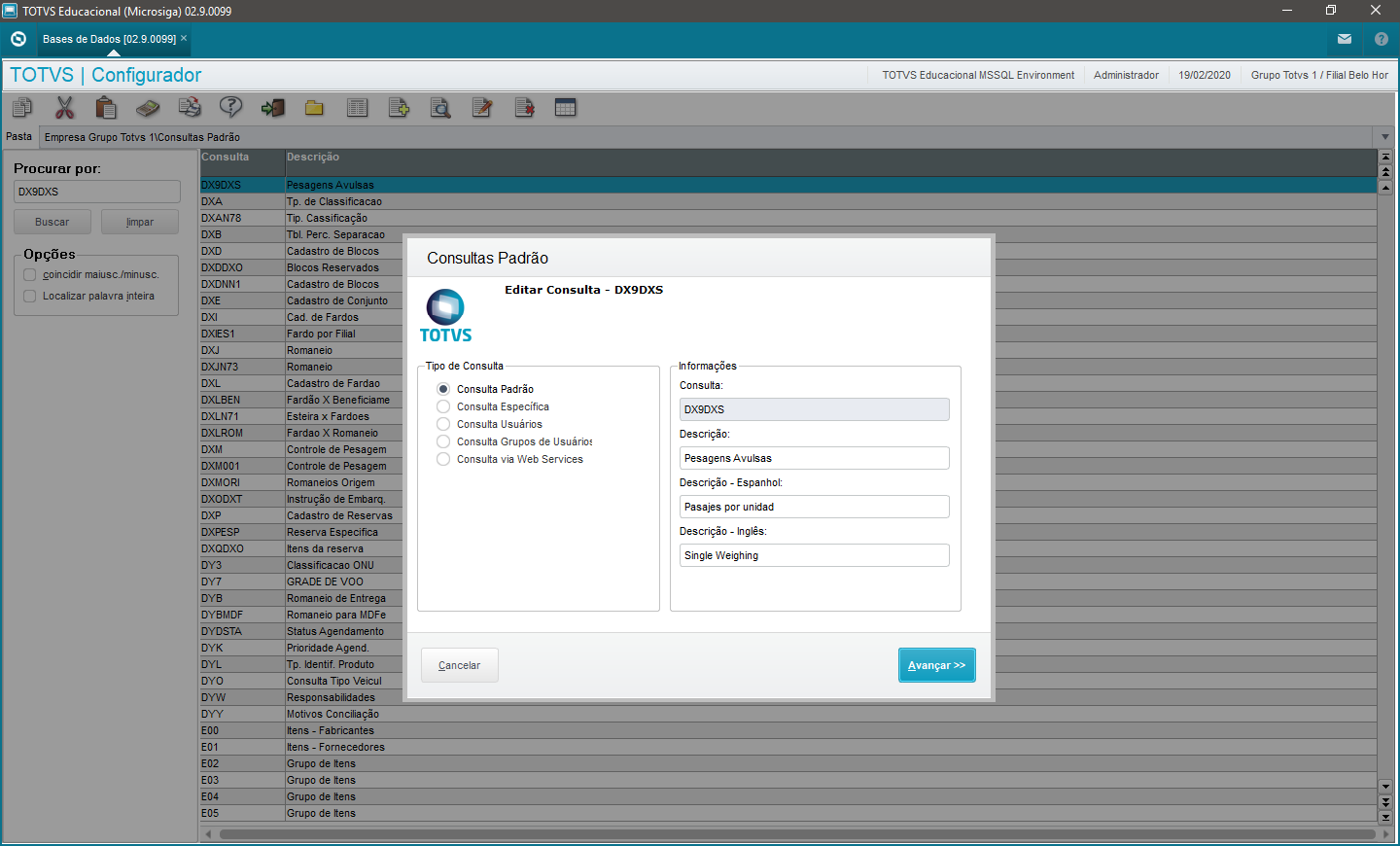This screenshot has height=846, width=1400.
Task: Select the Consulta Padrão radio option
Action: click(443, 389)
